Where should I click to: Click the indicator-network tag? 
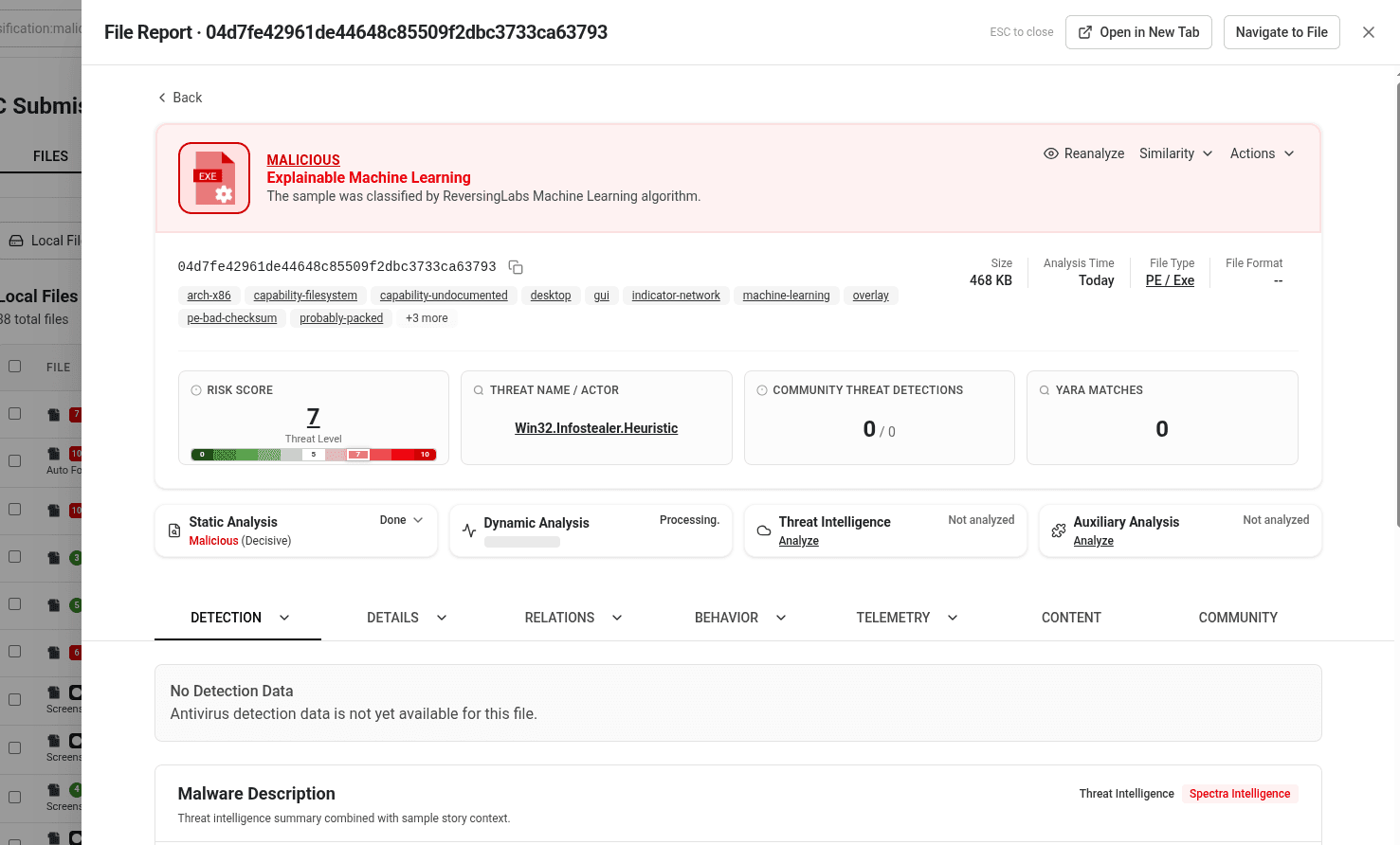click(x=676, y=296)
